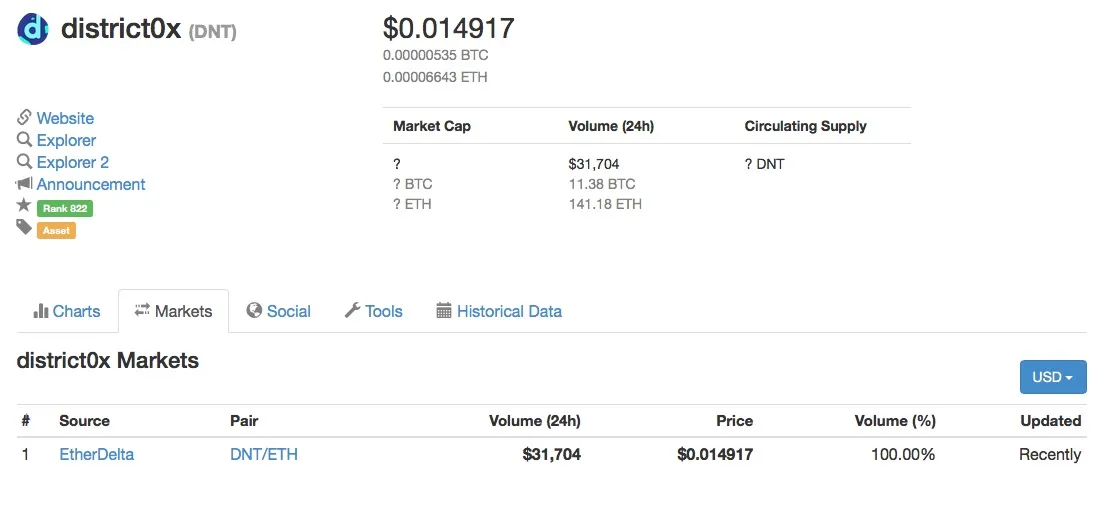
Task: Open the Announcement link
Action: click(x=91, y=184)
